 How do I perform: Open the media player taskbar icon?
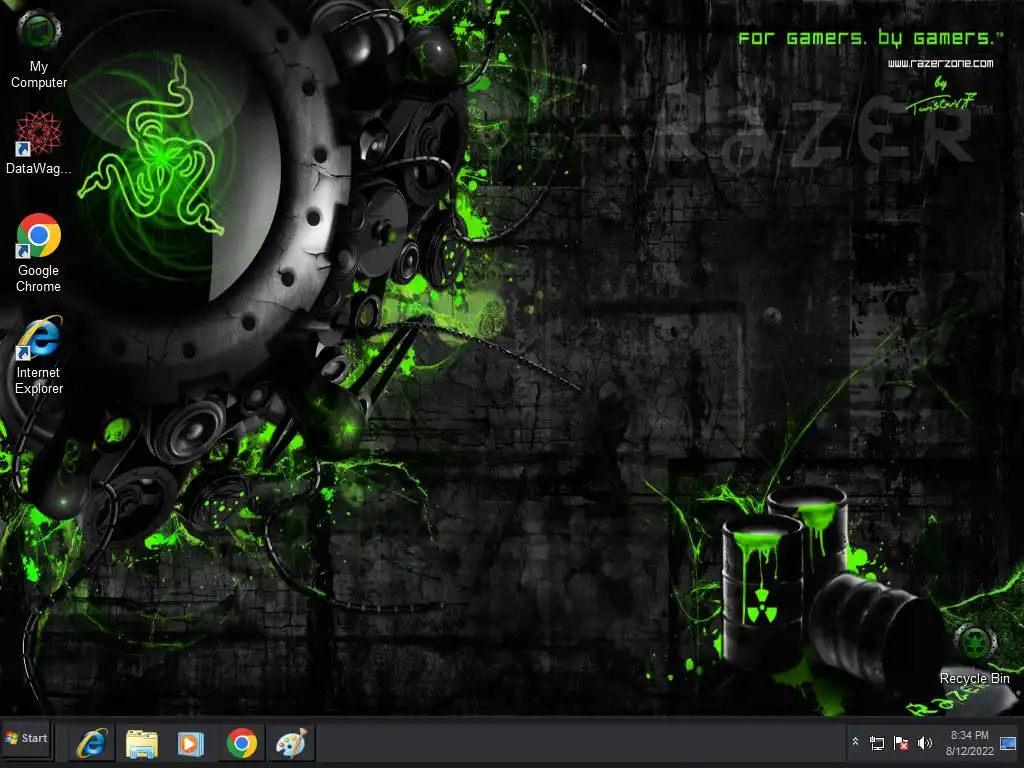(191, 743)
